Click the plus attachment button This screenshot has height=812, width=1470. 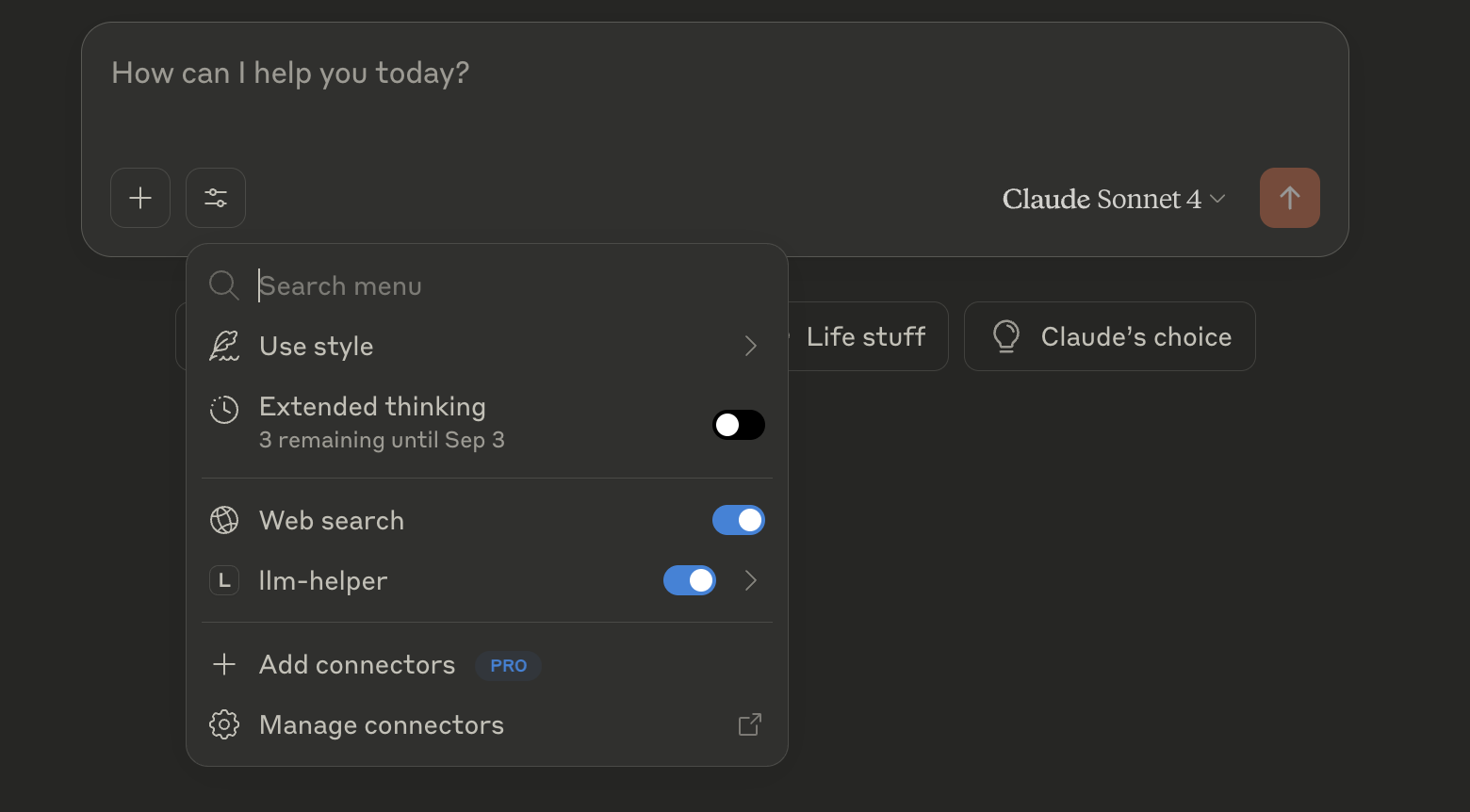tap(140, 198)
